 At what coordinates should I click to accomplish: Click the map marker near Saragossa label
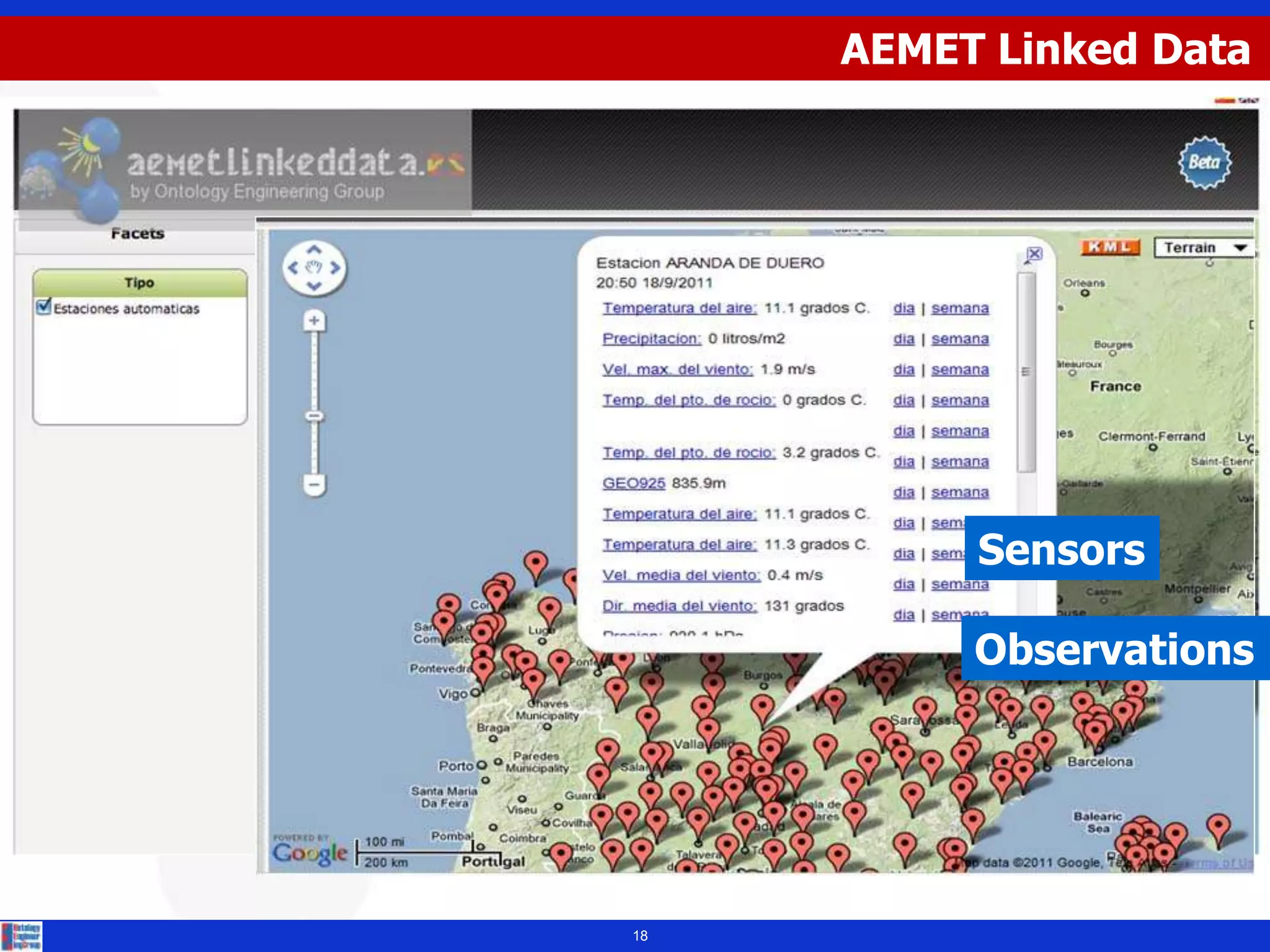[925, 713]
